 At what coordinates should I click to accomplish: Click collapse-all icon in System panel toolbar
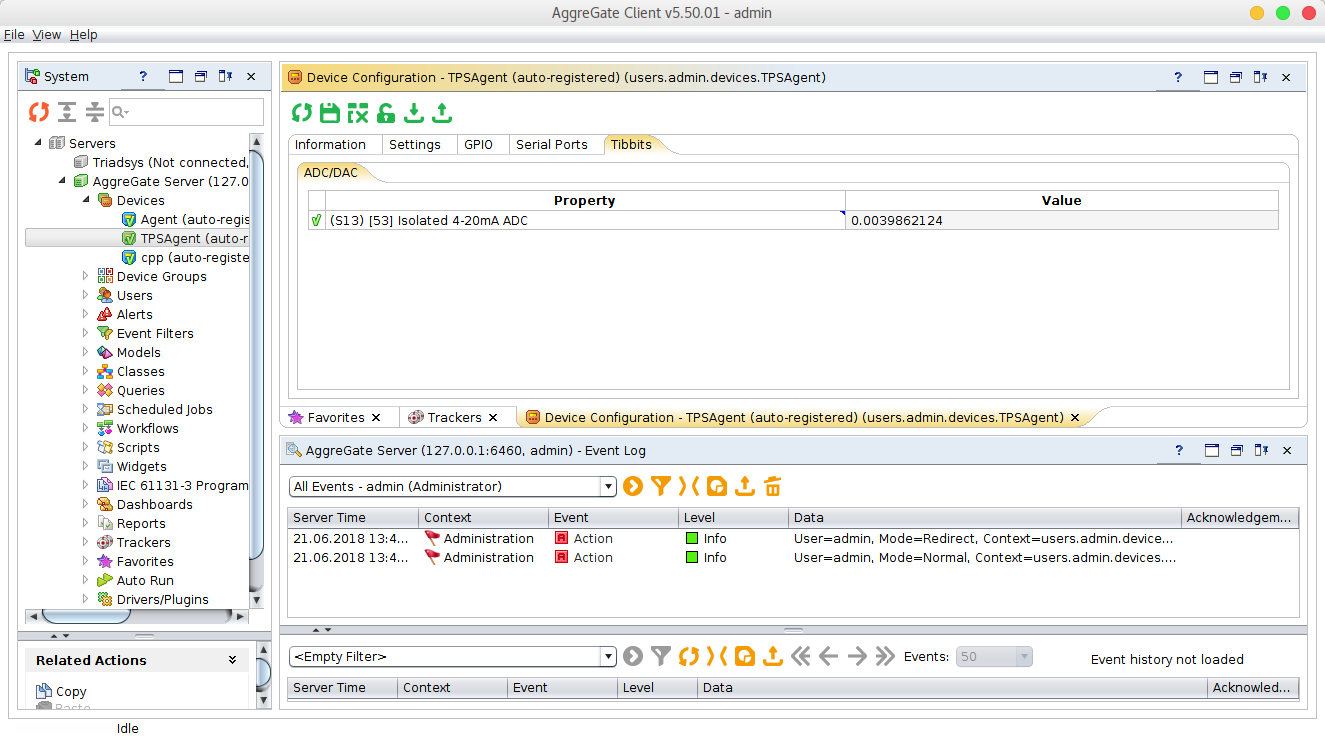(x=94, y=112)
